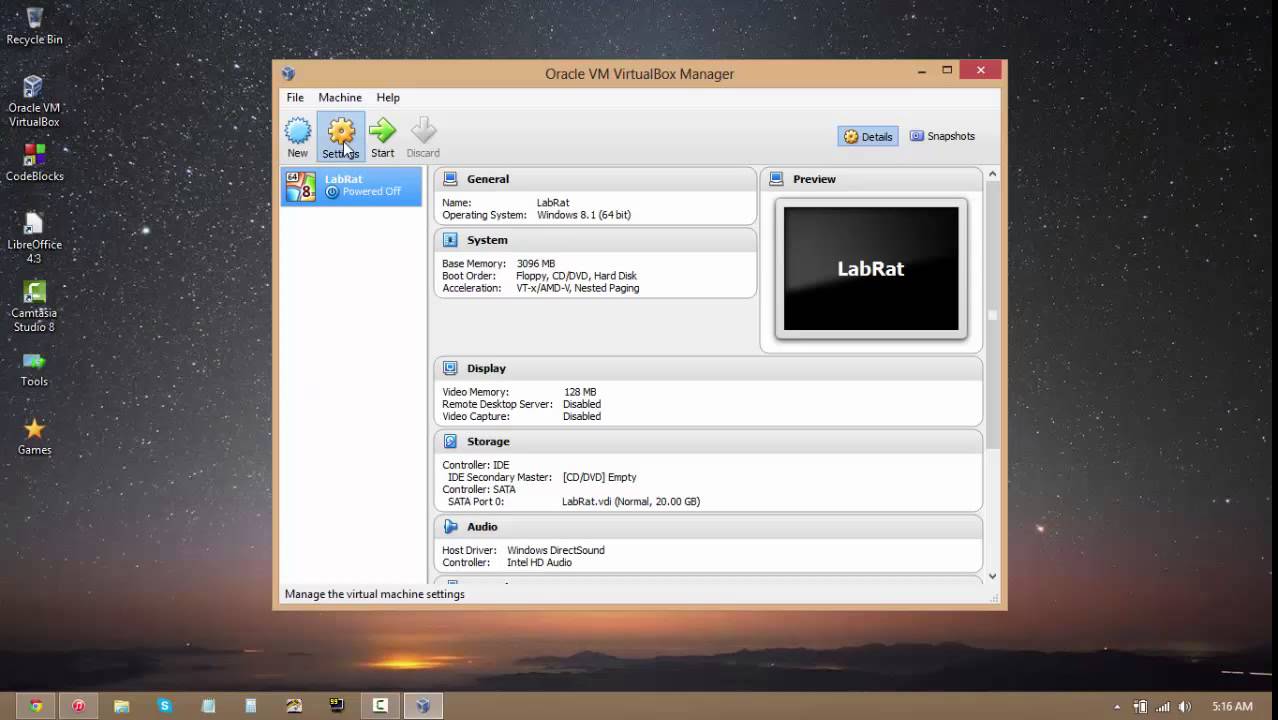Switch to the Snapshots view
This screenshot has width=1278, height=720.
point(942,136)
